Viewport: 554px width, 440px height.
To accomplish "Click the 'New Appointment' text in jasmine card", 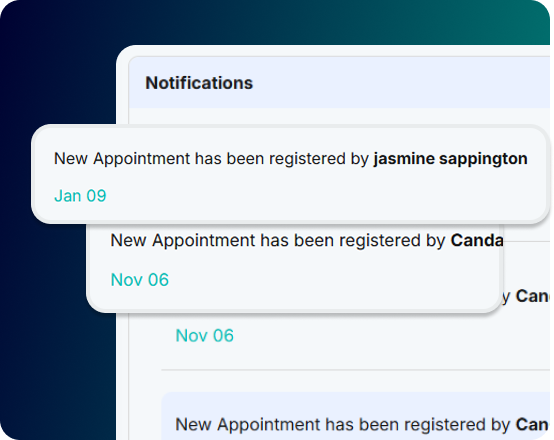I will (x=122, y=158).
